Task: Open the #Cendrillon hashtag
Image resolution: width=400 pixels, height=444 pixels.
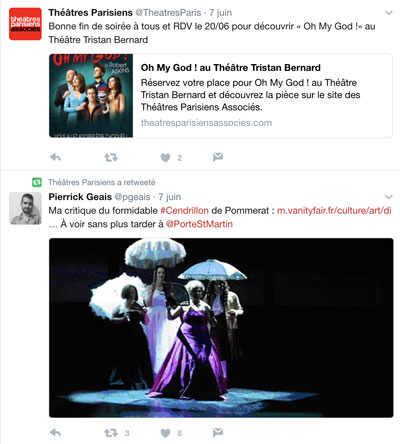Action: coord(184,211)
